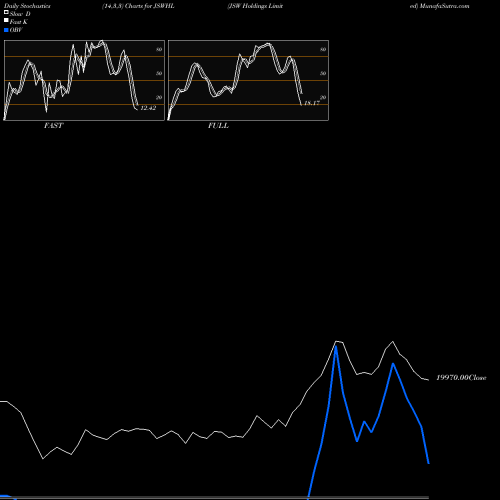Click the 12.42 value in FAST chart

148,108
